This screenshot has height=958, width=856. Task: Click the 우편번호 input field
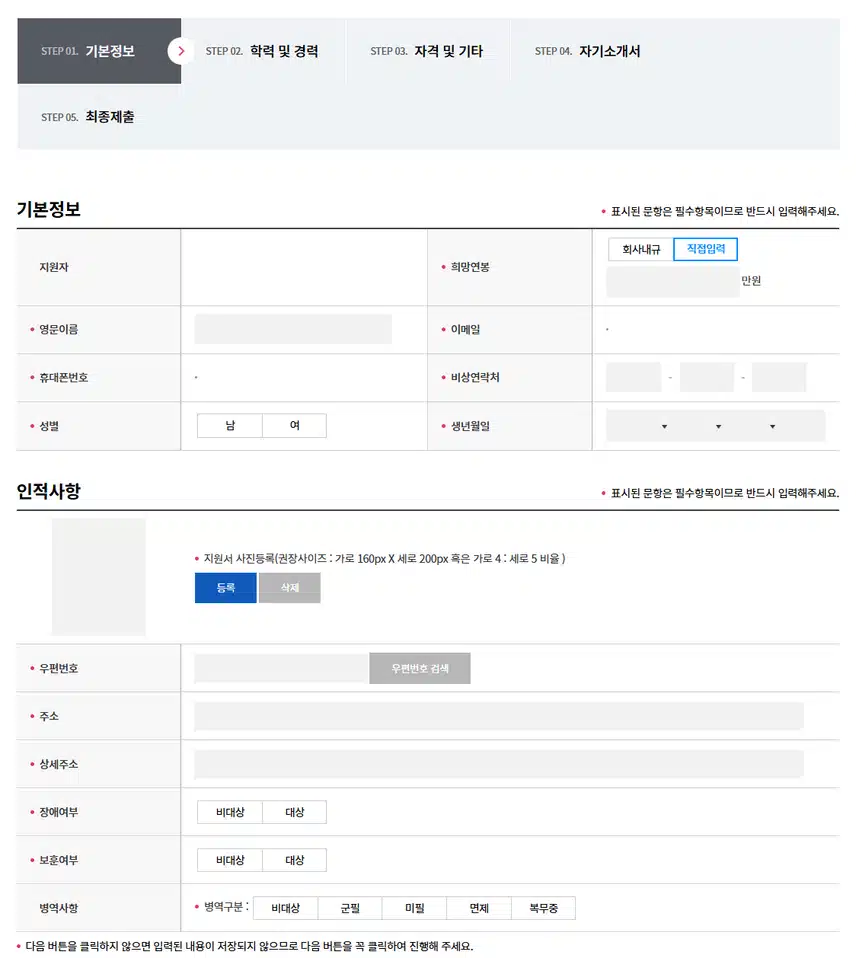point(282,668)
